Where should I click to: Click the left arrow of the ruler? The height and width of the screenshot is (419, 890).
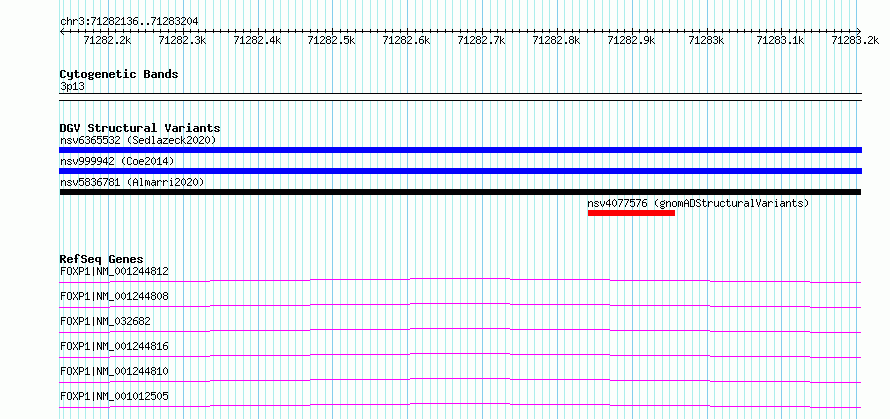(x=62, y=31)
